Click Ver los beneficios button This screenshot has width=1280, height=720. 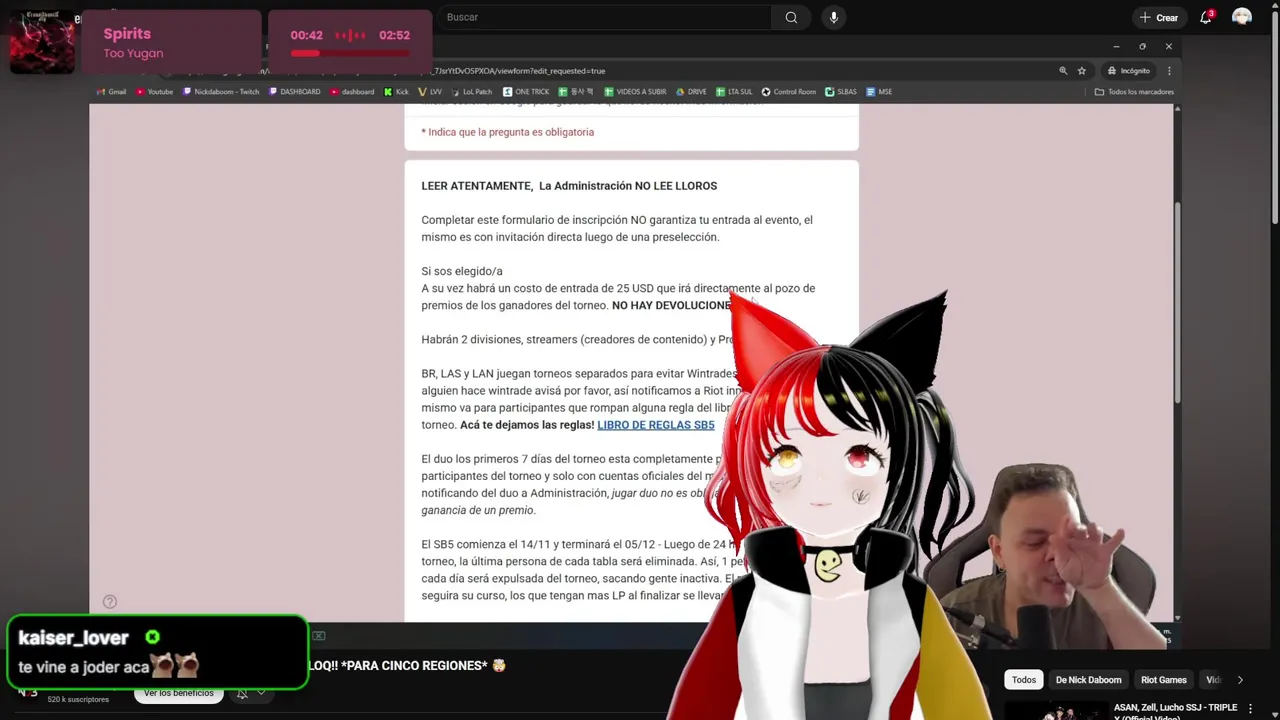(x=178, y=693)
